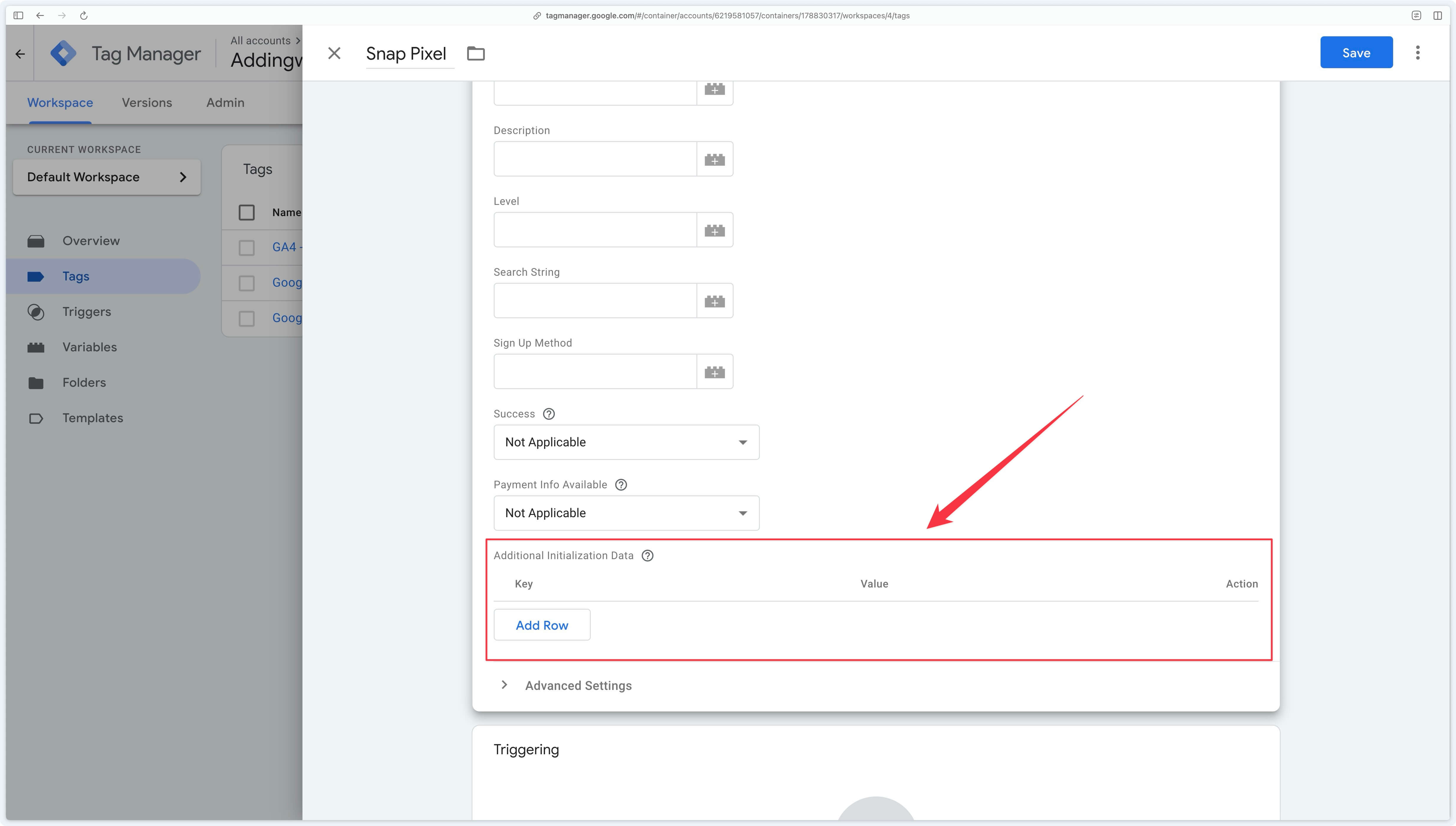
Task: Switch to the Admin tab
Action: coord(225,103)
